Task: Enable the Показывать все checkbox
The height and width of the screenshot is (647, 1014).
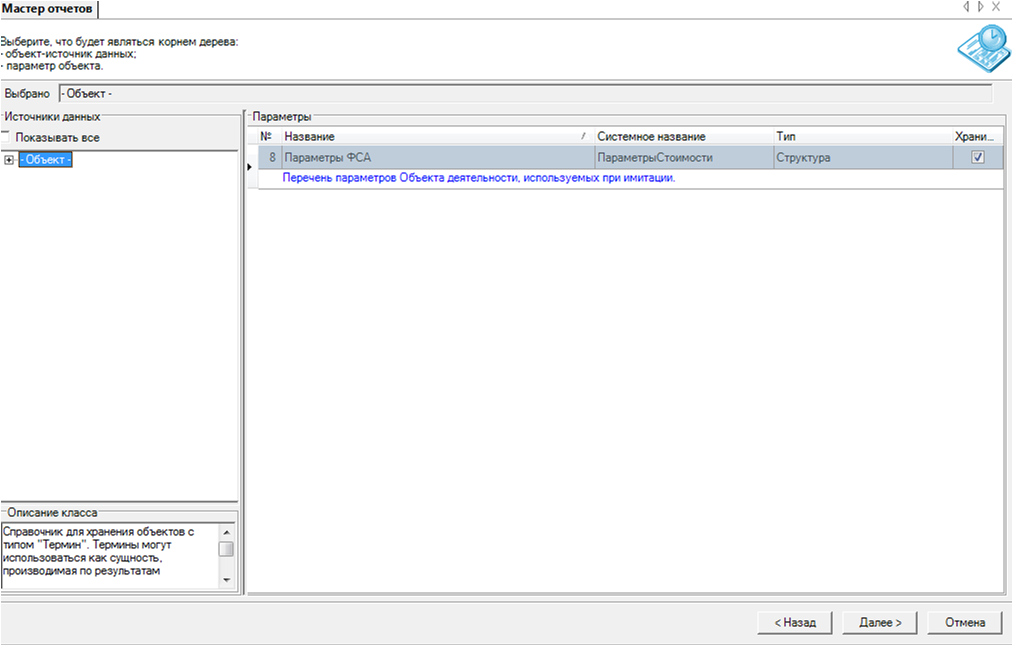Action: click(x=5, y=137)
